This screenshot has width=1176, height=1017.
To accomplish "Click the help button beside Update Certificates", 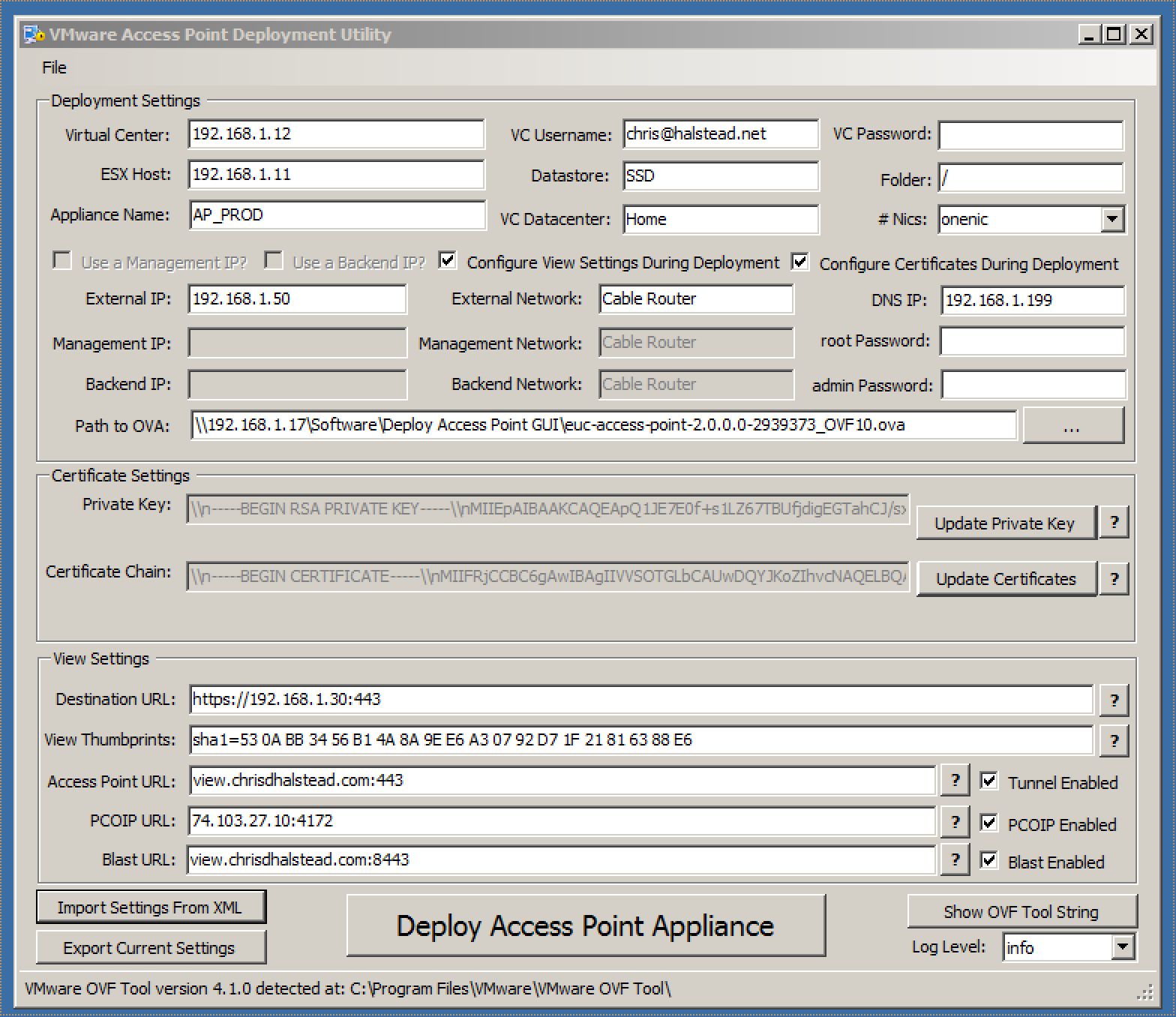I will [x=1114, y=579].
